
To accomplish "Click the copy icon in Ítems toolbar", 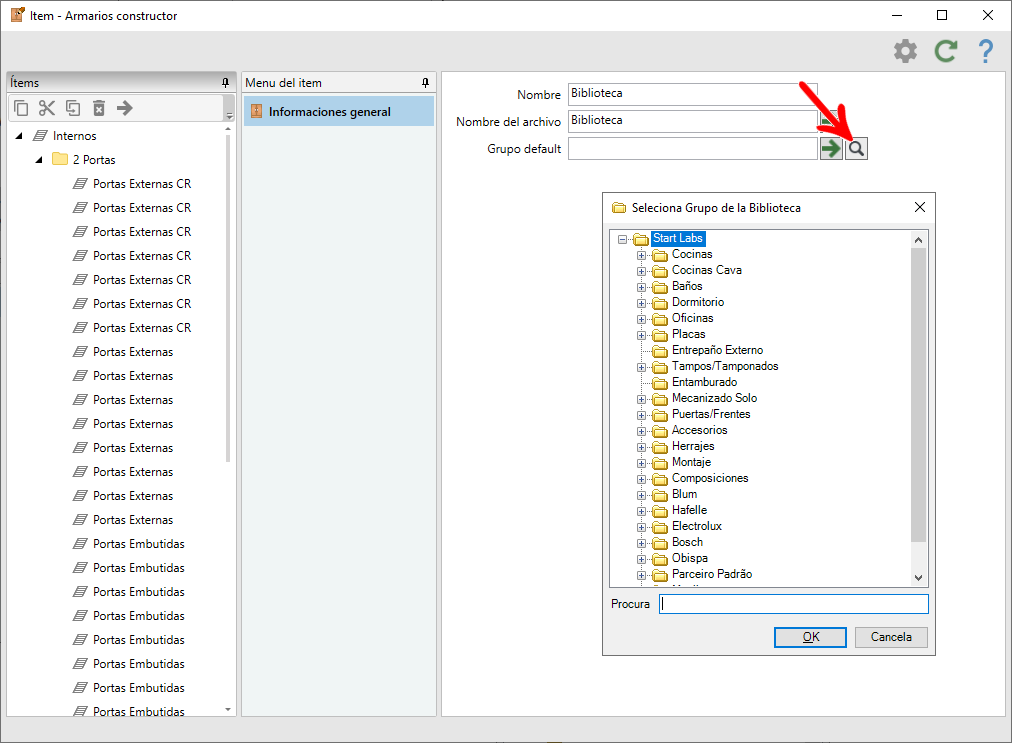I will [21, 108].
